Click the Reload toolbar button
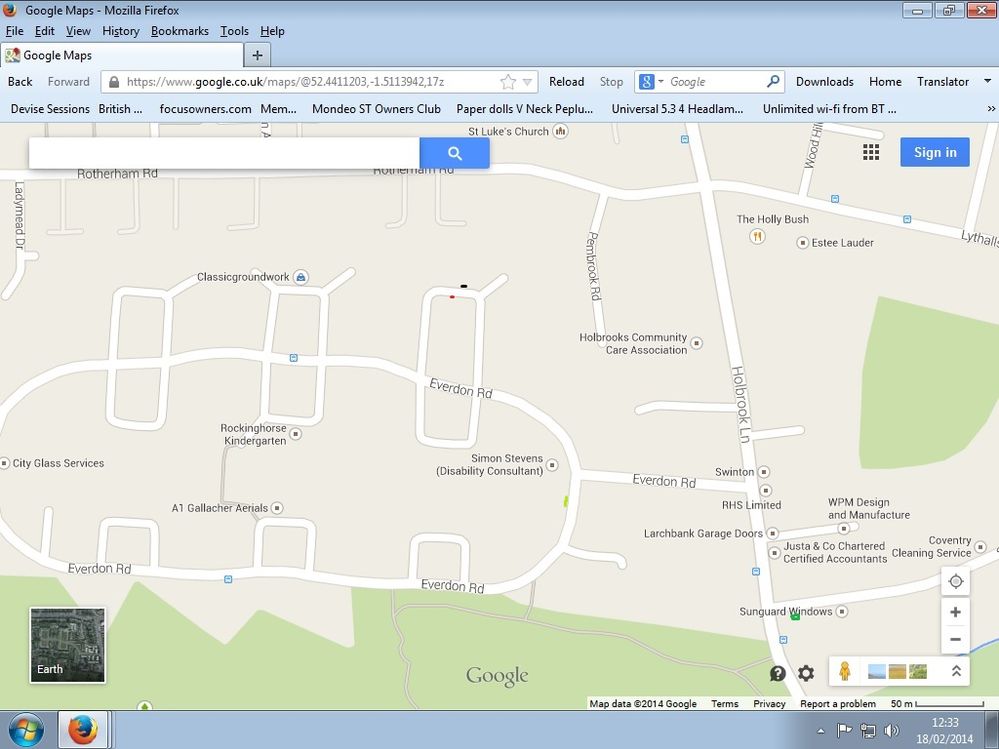 tap(566, 82)
